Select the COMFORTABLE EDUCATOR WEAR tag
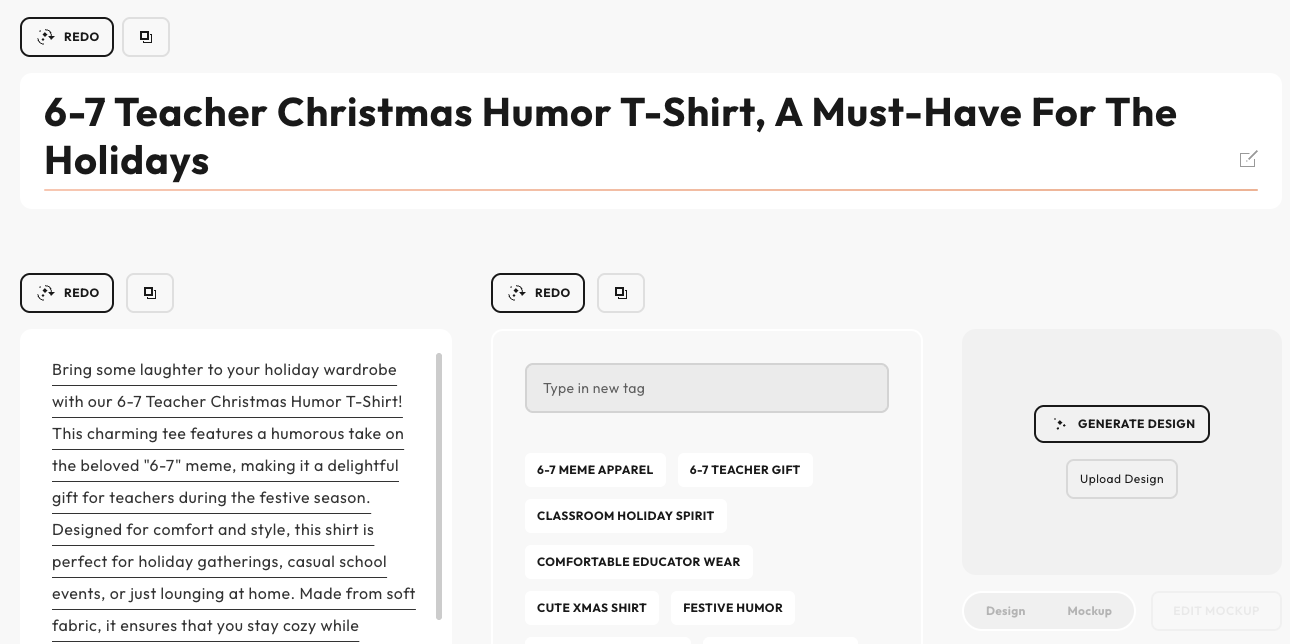 639,562
